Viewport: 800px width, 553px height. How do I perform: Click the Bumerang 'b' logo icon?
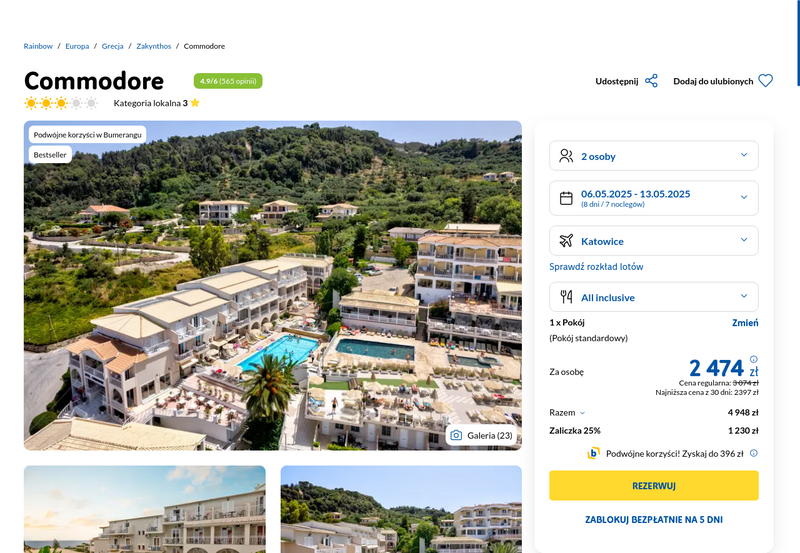(593, 453)
